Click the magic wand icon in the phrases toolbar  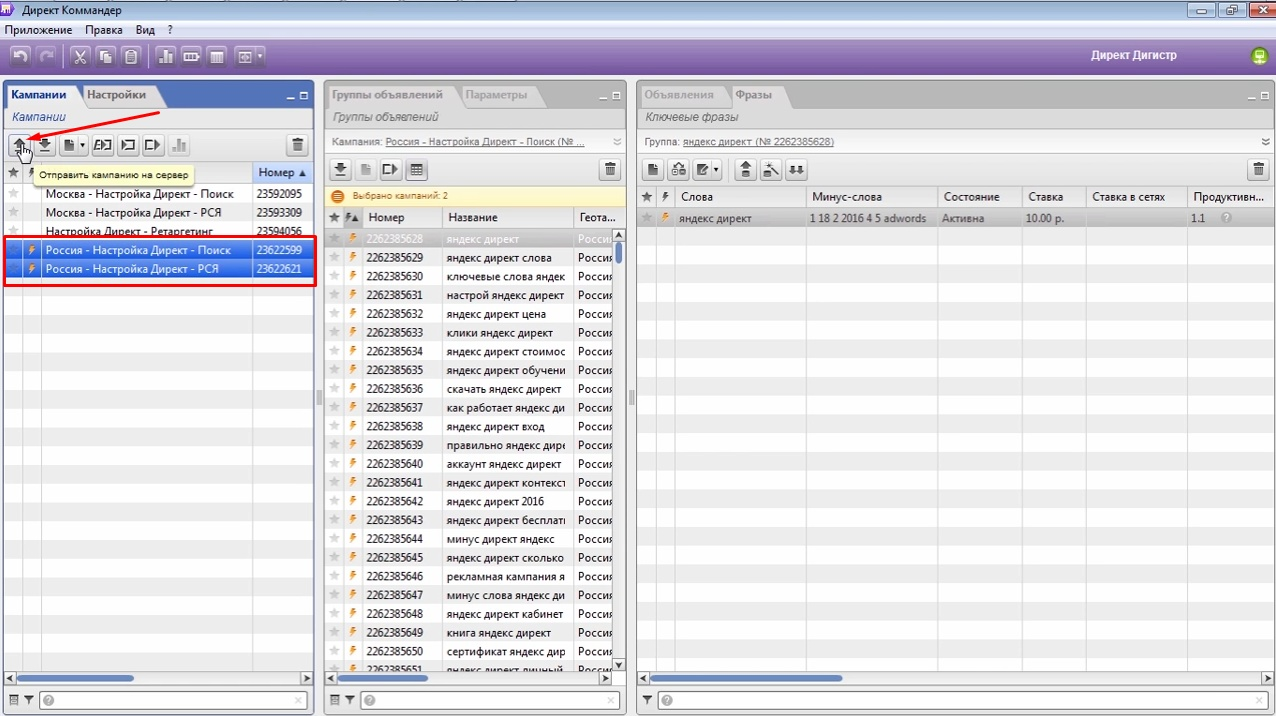pyautogui.click(x=771, y=170)
